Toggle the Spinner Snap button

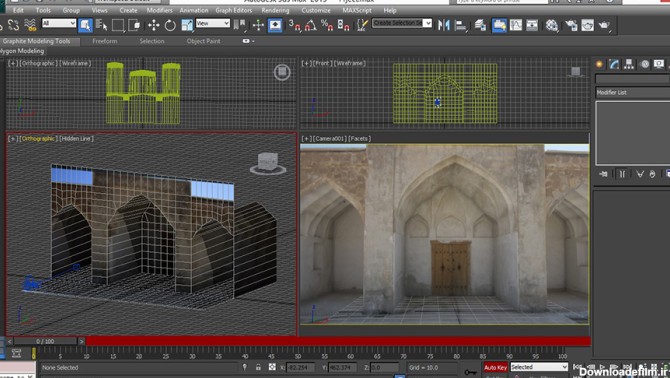(x=344, y=25)
